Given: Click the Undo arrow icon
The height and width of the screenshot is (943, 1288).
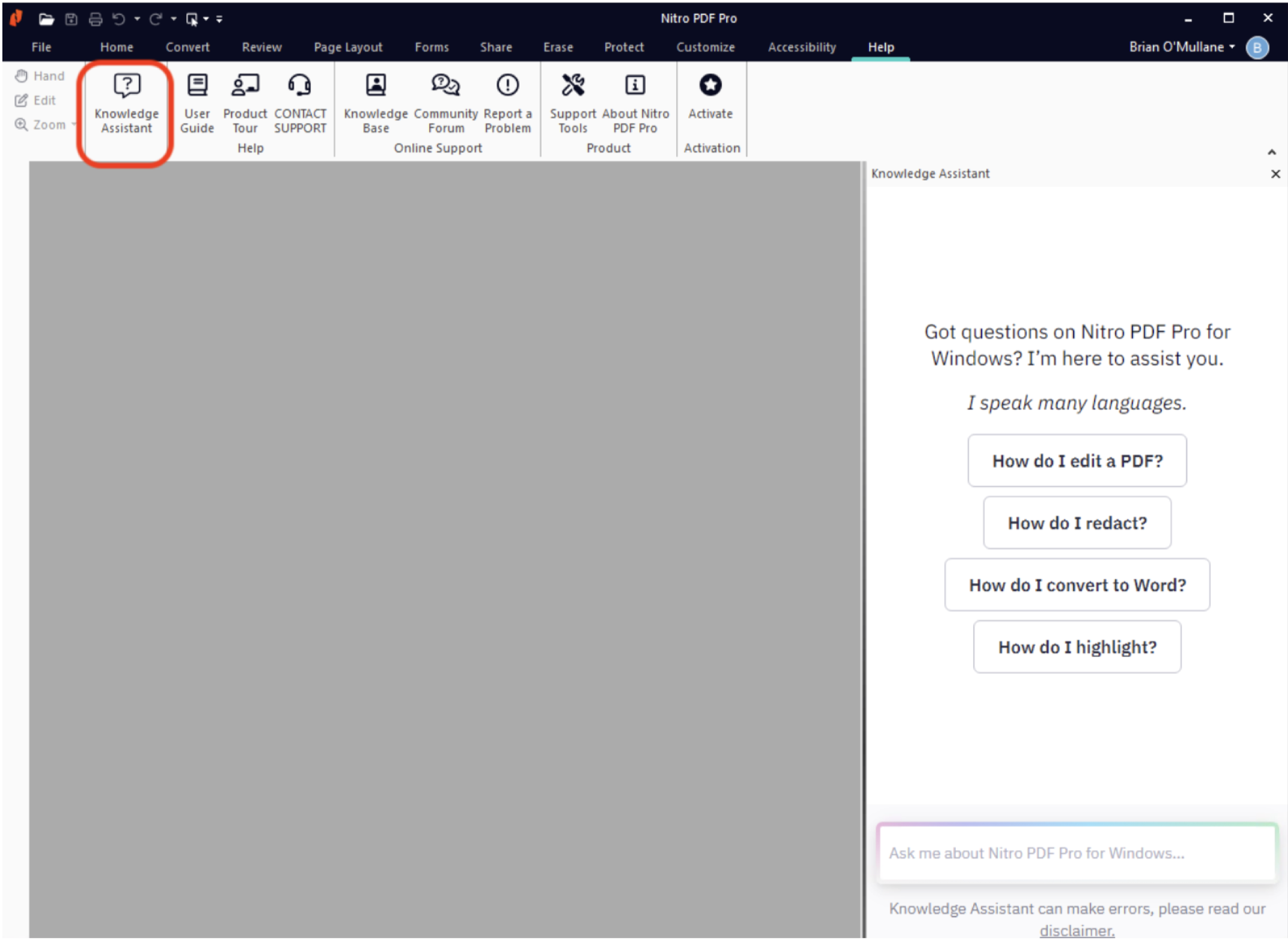Looking at the screenshot, I should [119, 19].
